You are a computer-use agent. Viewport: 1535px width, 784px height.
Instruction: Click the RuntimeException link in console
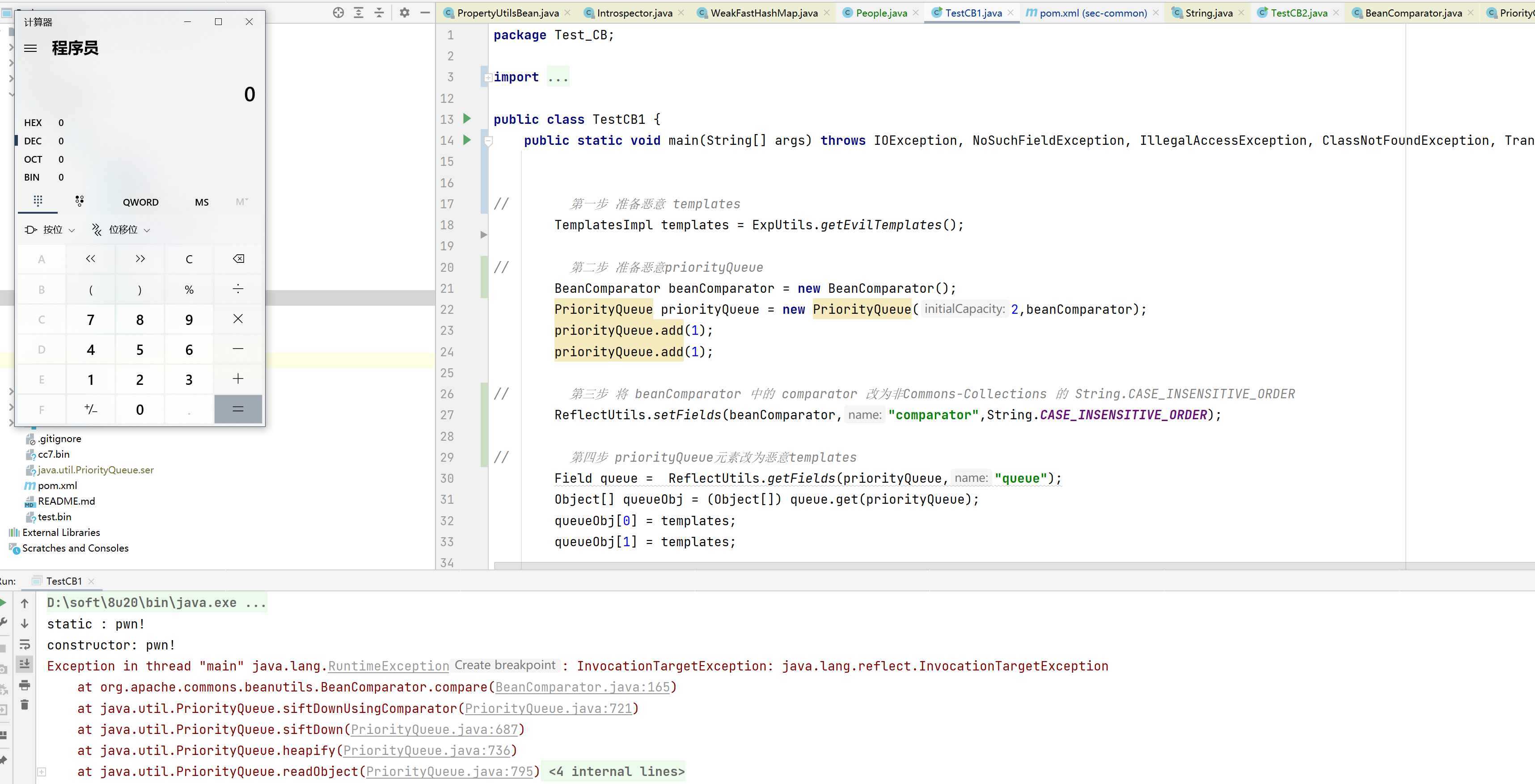[389, 666]
